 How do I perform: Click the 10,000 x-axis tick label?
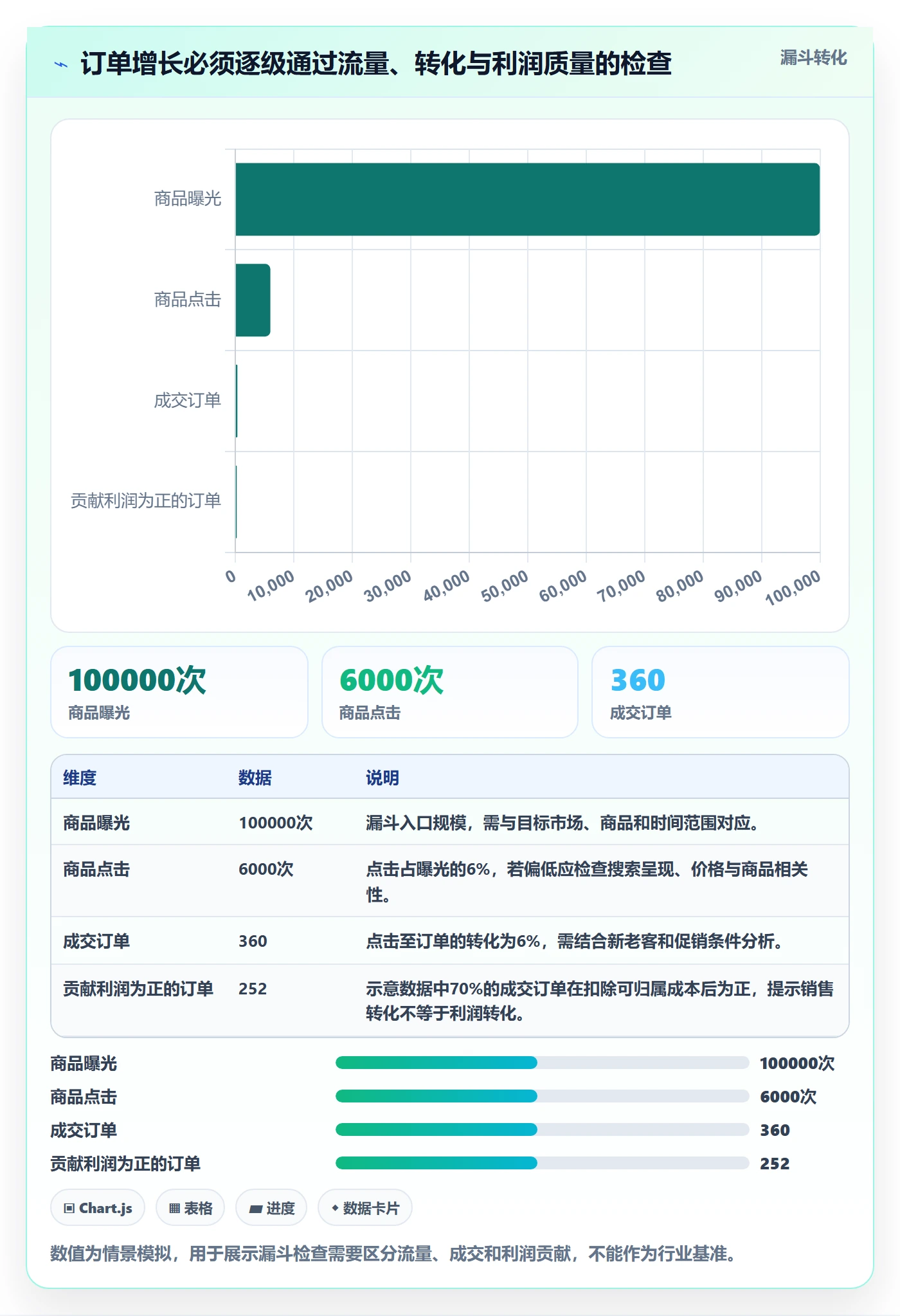click(271, 586)
